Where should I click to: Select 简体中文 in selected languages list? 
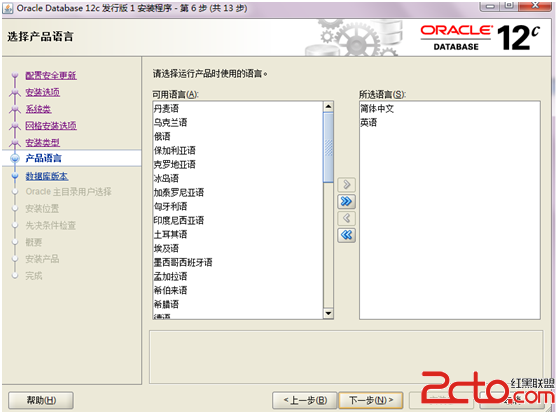point(449,109)
